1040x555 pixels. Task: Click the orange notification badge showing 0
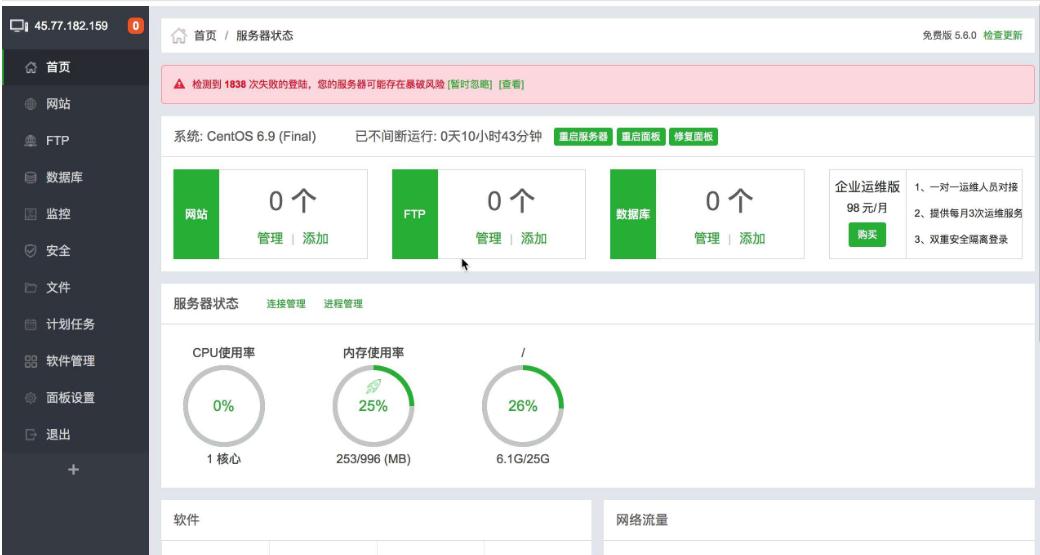pyautogui.click(x=135, y=26)
